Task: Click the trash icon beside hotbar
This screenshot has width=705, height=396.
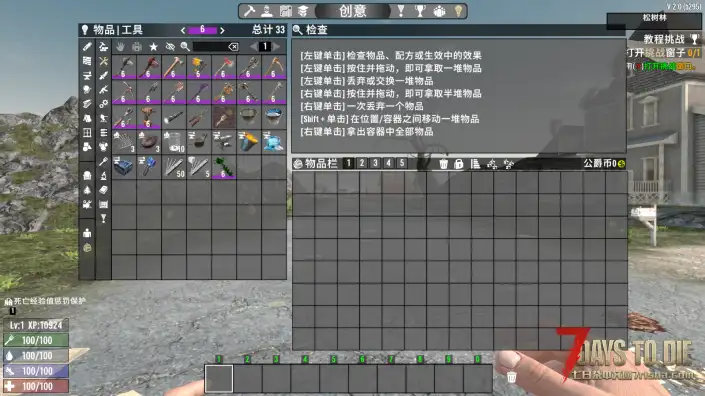Action: (511, 377)
